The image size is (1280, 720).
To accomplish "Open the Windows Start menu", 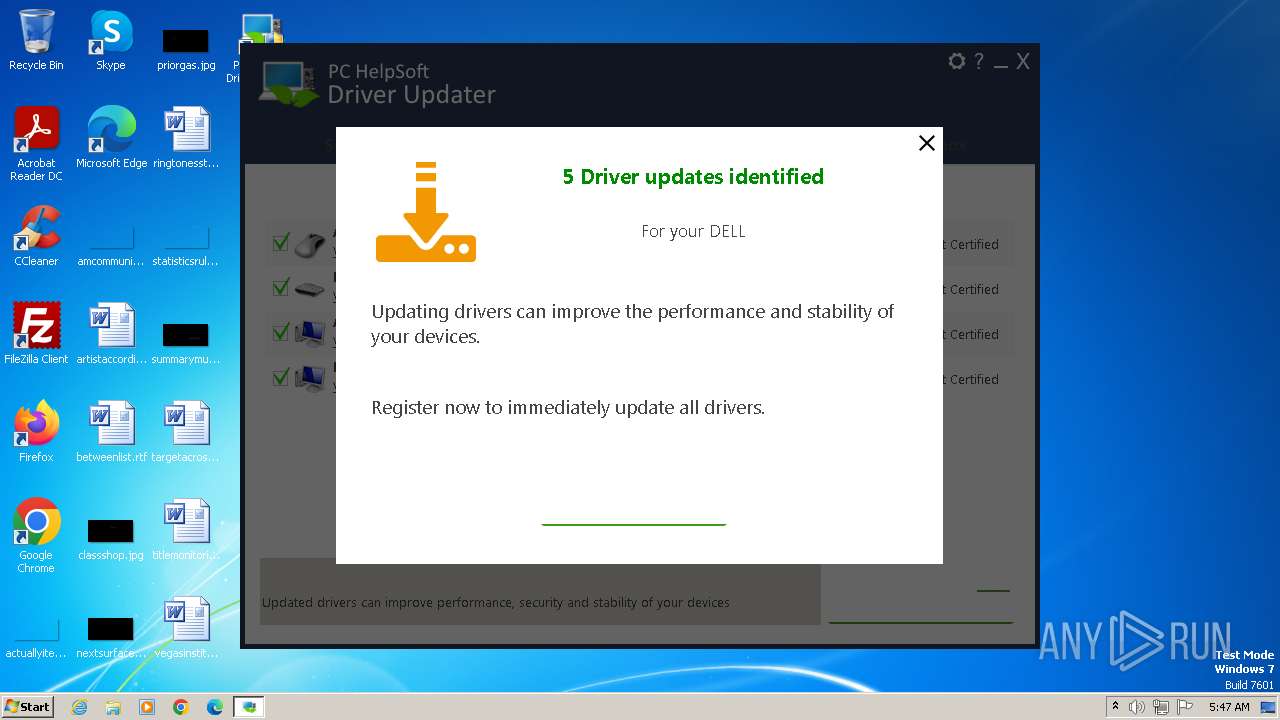I will click(27, 706).
